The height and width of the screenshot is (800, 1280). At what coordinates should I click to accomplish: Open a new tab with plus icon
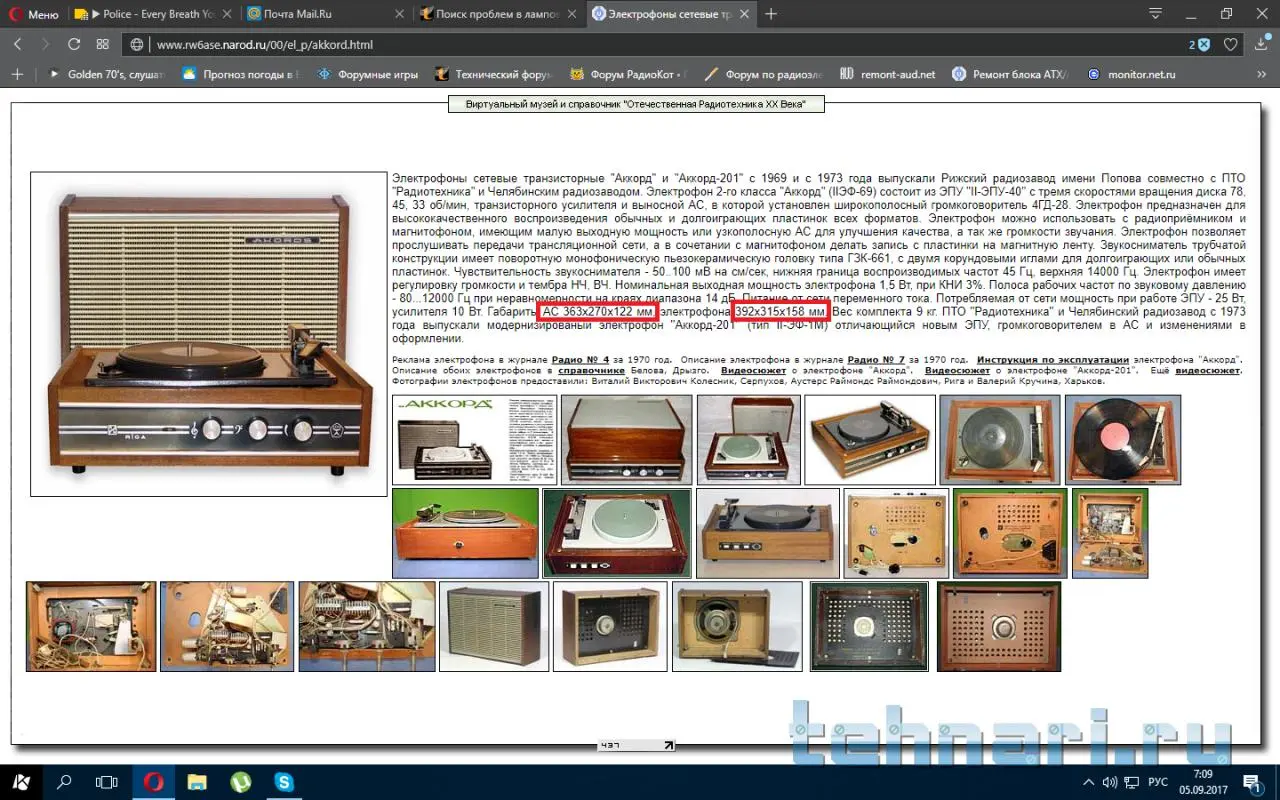point(771,14)
